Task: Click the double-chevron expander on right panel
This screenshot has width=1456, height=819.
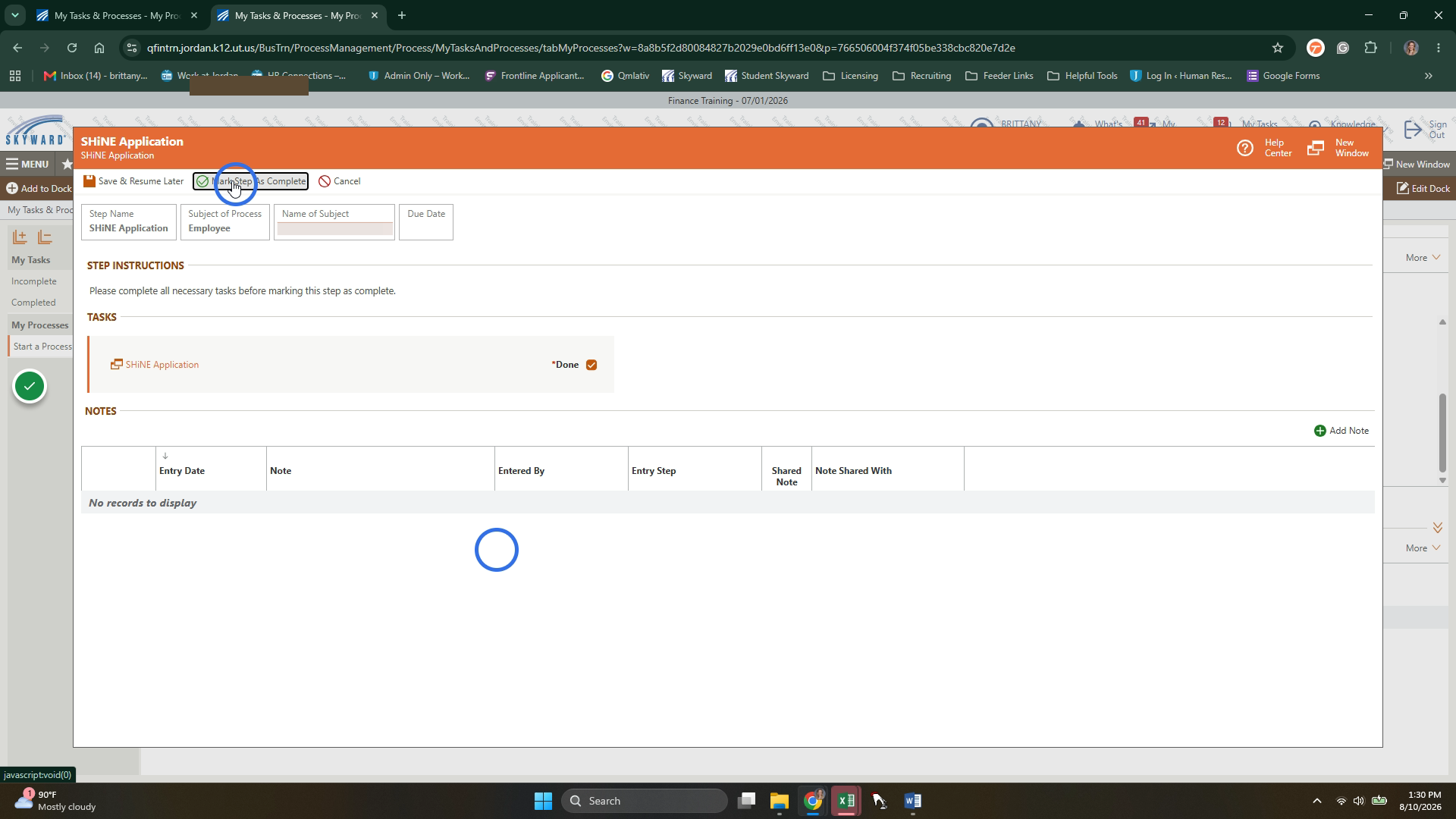Action: coord(1437,528)
